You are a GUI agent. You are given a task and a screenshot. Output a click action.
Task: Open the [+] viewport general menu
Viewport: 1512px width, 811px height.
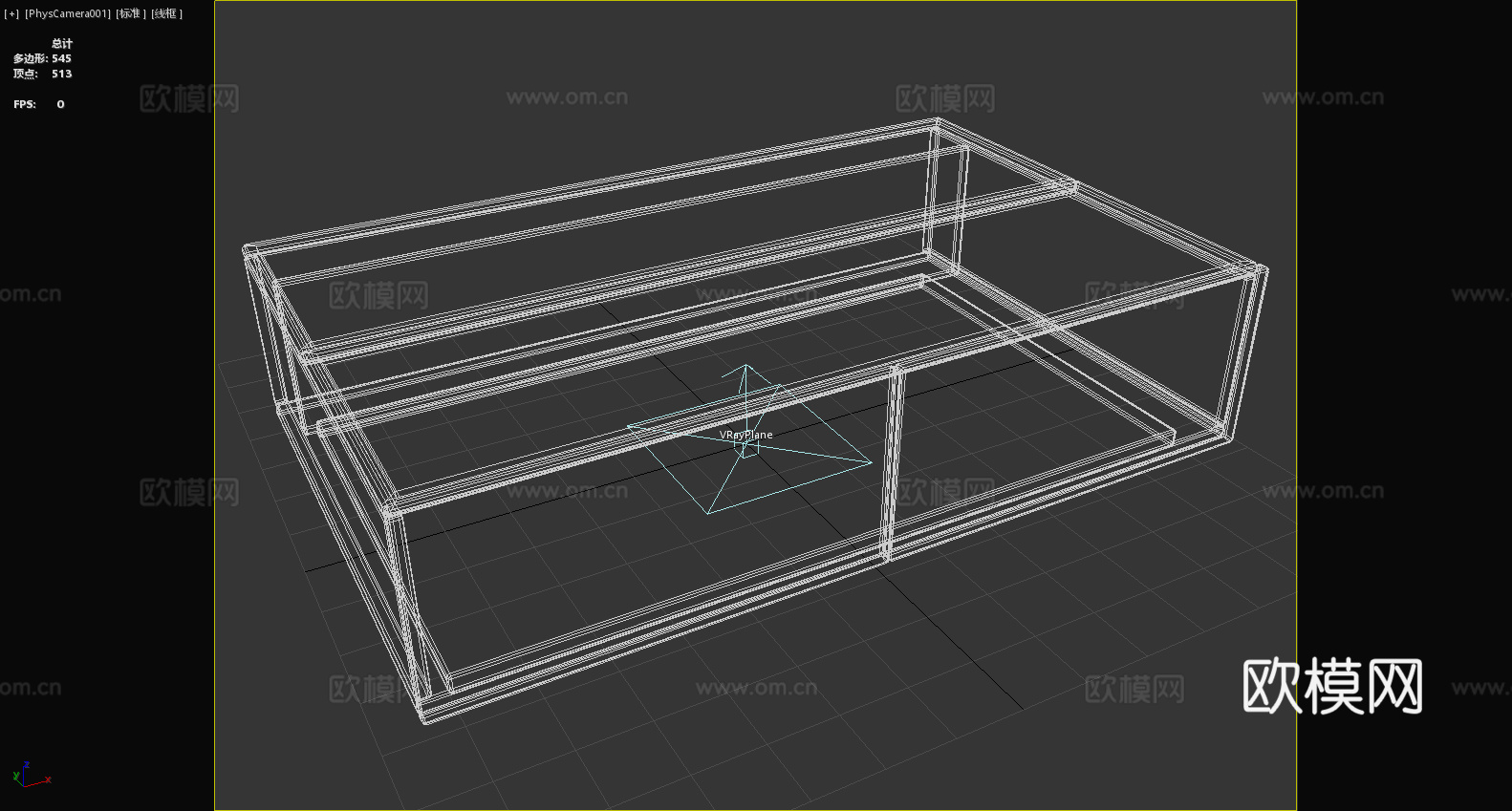11,13
